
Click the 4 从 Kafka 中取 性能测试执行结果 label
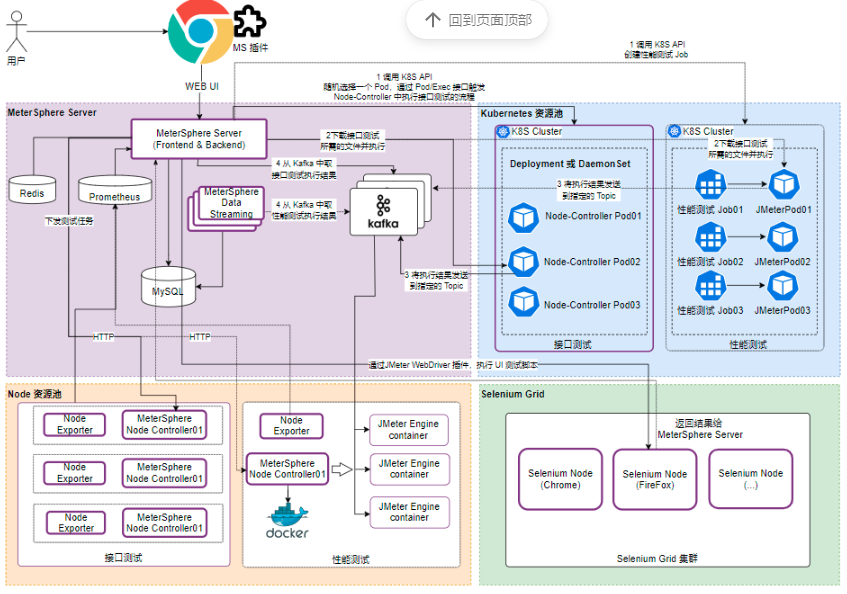click(x=304, y=210)
